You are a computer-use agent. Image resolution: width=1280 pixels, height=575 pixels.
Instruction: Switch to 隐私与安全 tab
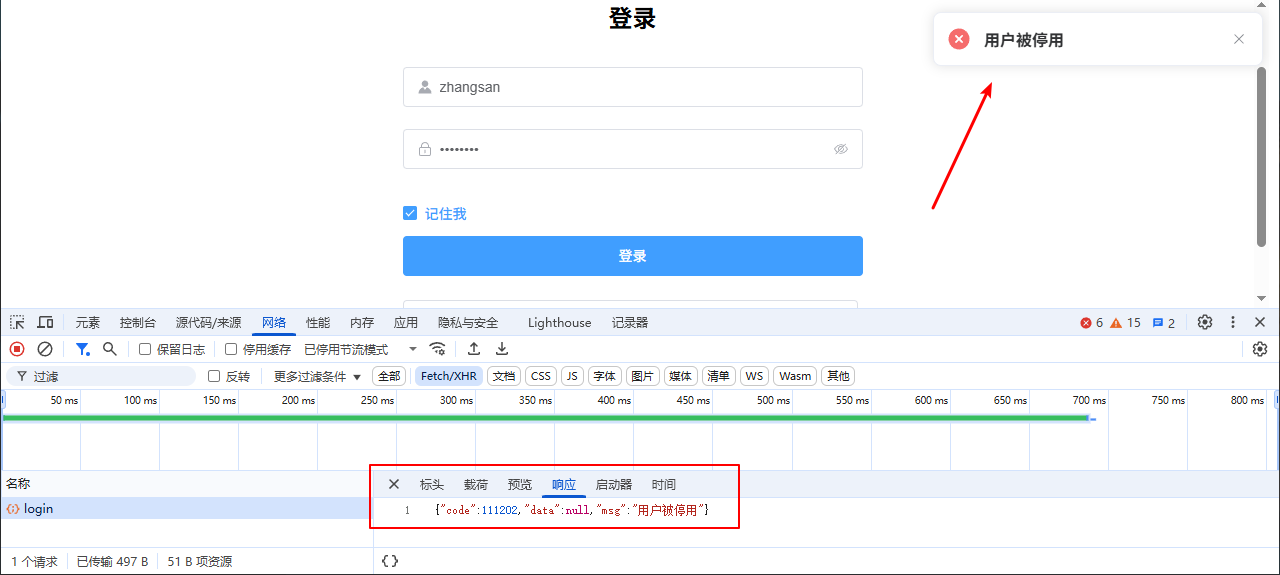pos(468,322)
